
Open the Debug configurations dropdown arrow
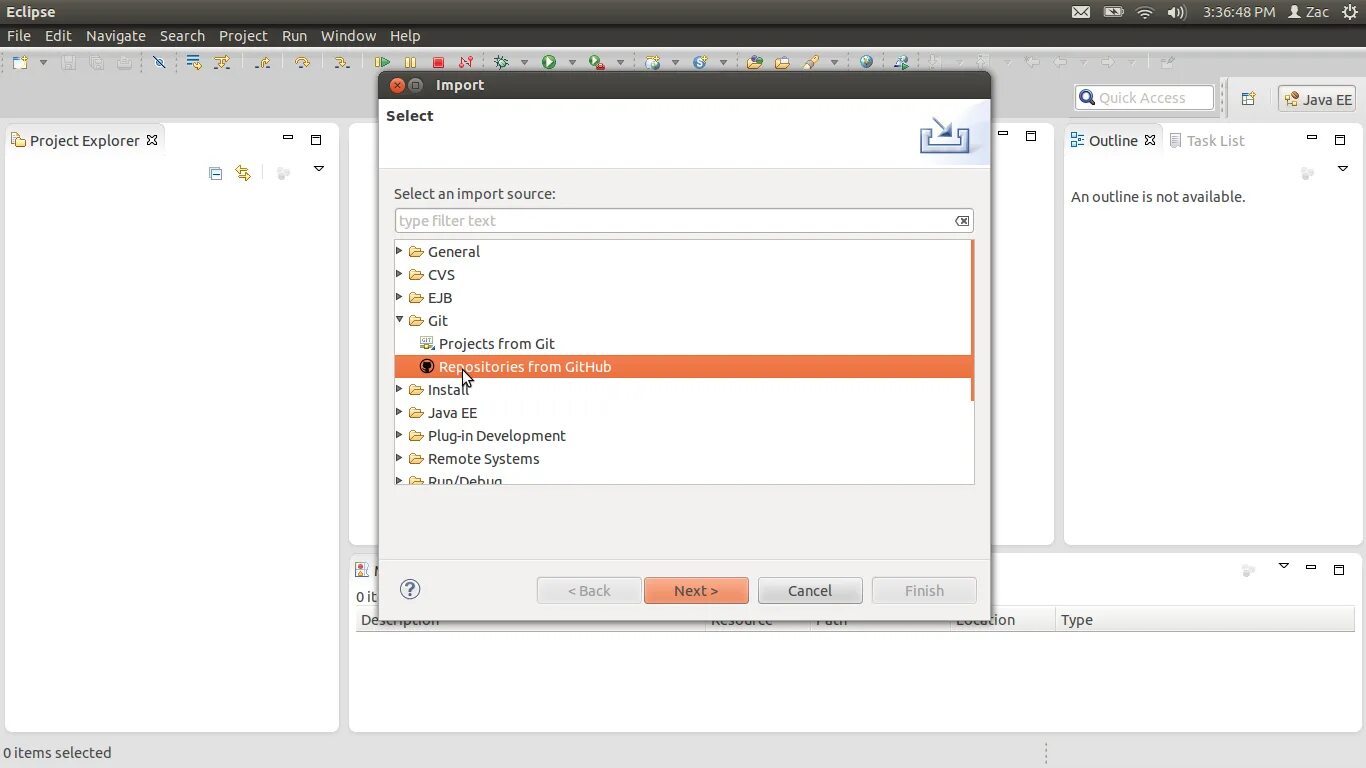523,62
